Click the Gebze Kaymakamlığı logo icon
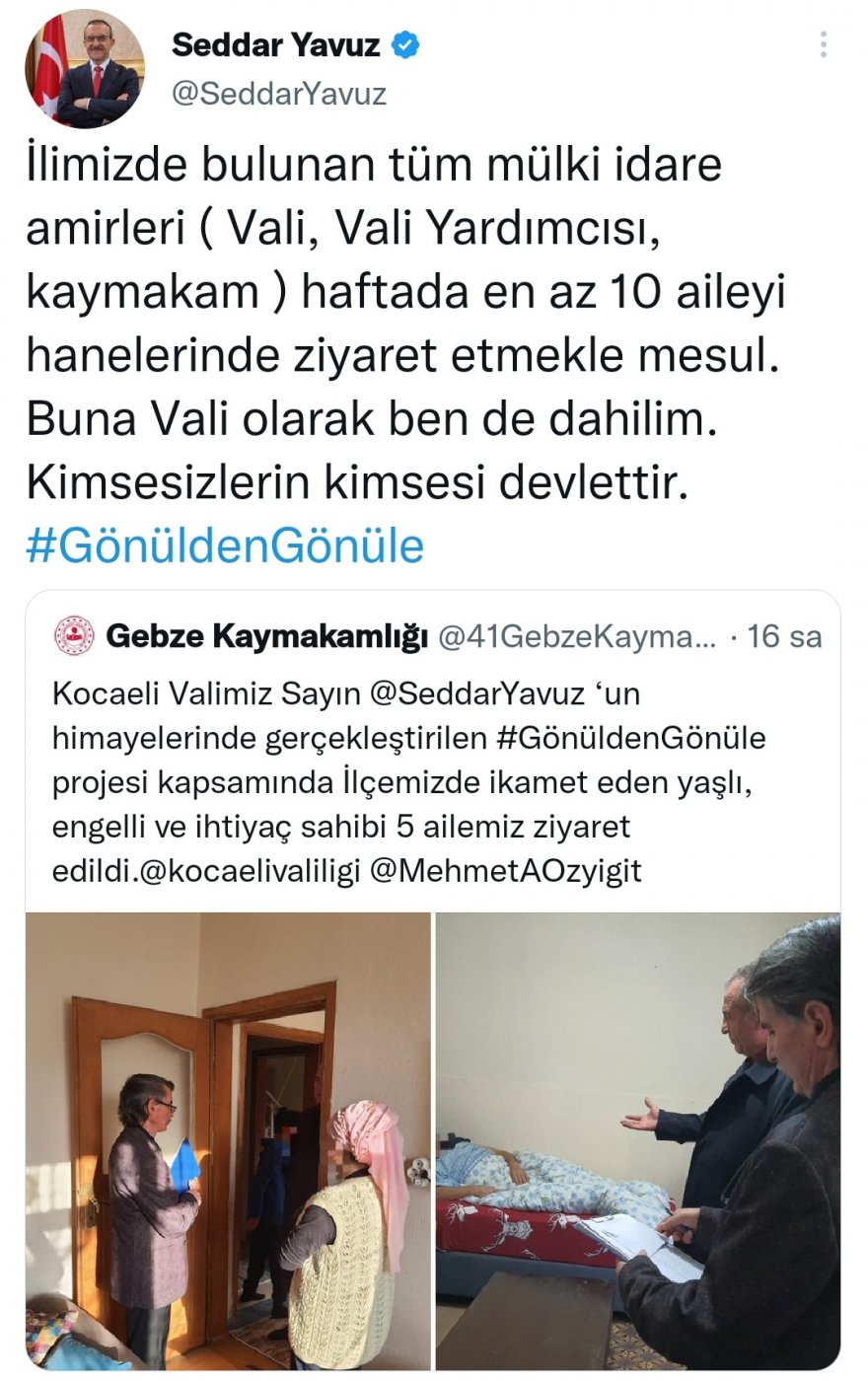Image resolution: width=868 pixels, height=1381 pixels. pyautogui.click(x=74, y=636)
